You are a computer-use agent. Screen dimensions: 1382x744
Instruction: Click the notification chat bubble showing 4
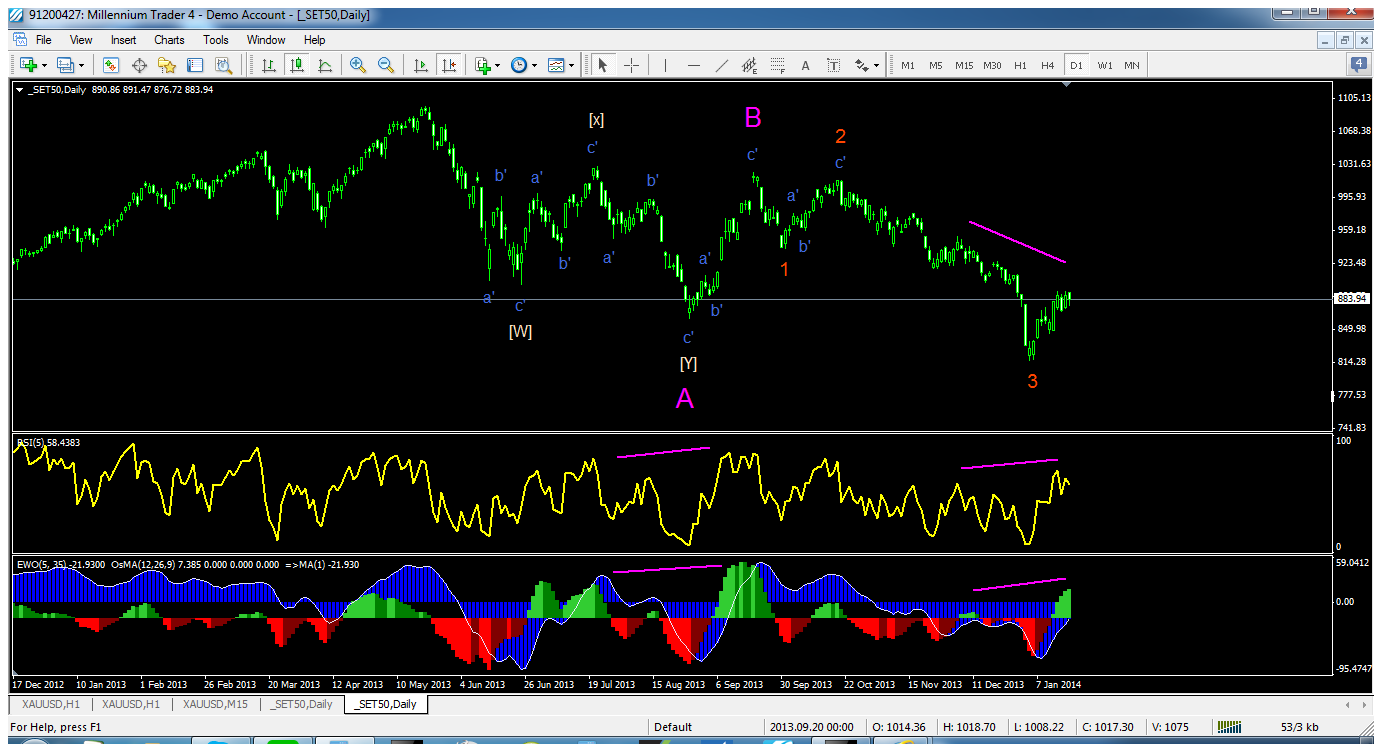(1359, 65)
